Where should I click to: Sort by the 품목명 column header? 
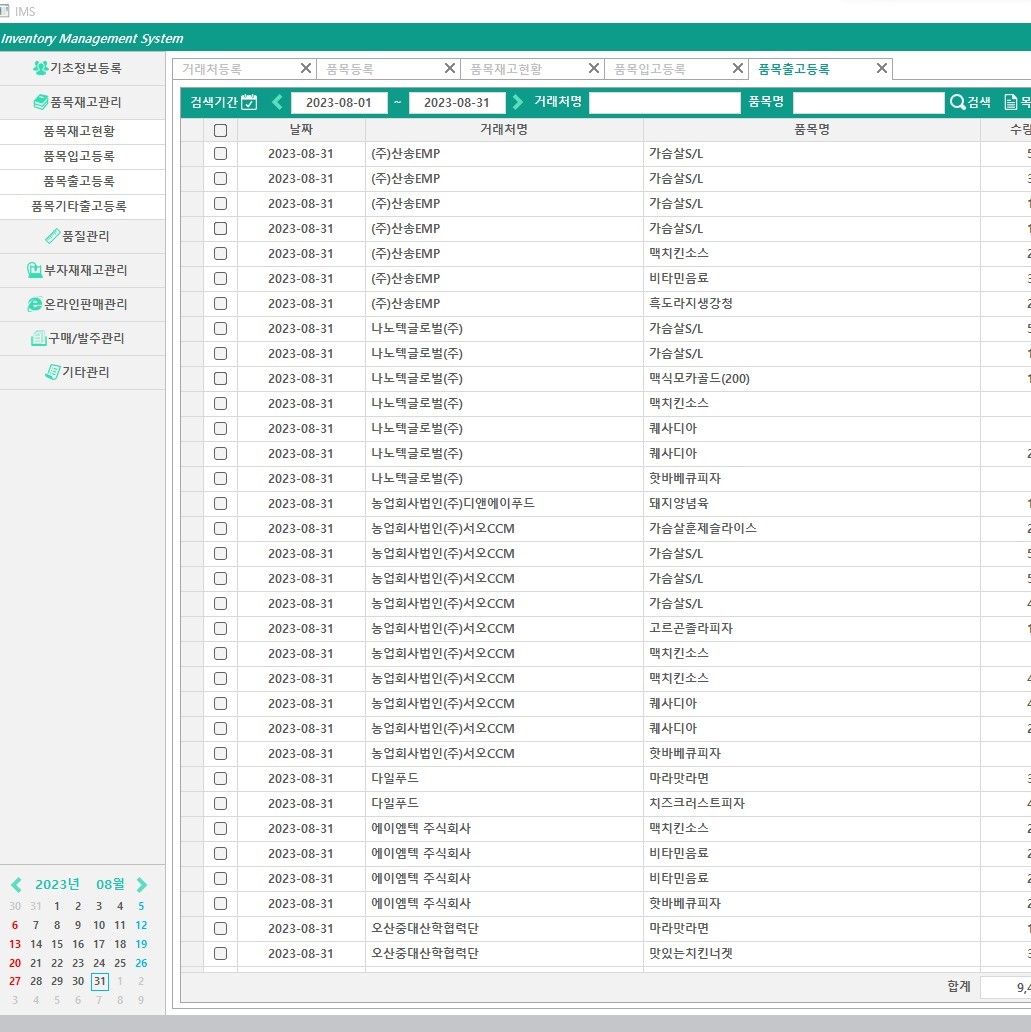(812, 130)
